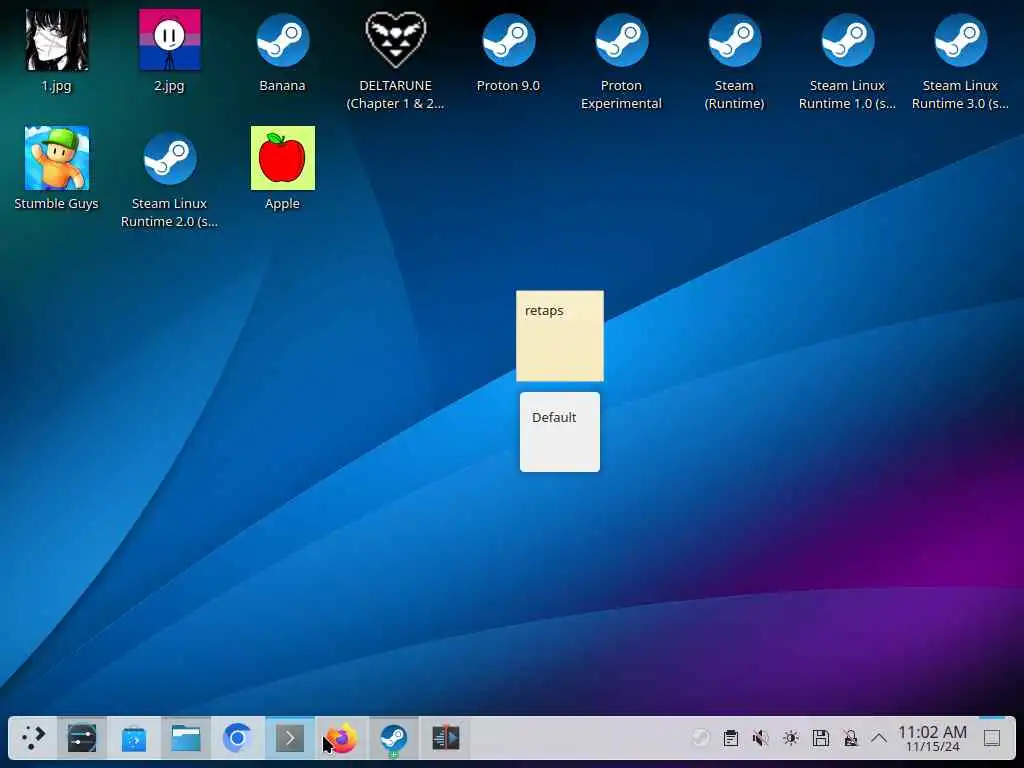Click the yellow 'retaps' sticky note
Image resolution: width=1024 pixels, height=768 pixels.
click(560, 336)
